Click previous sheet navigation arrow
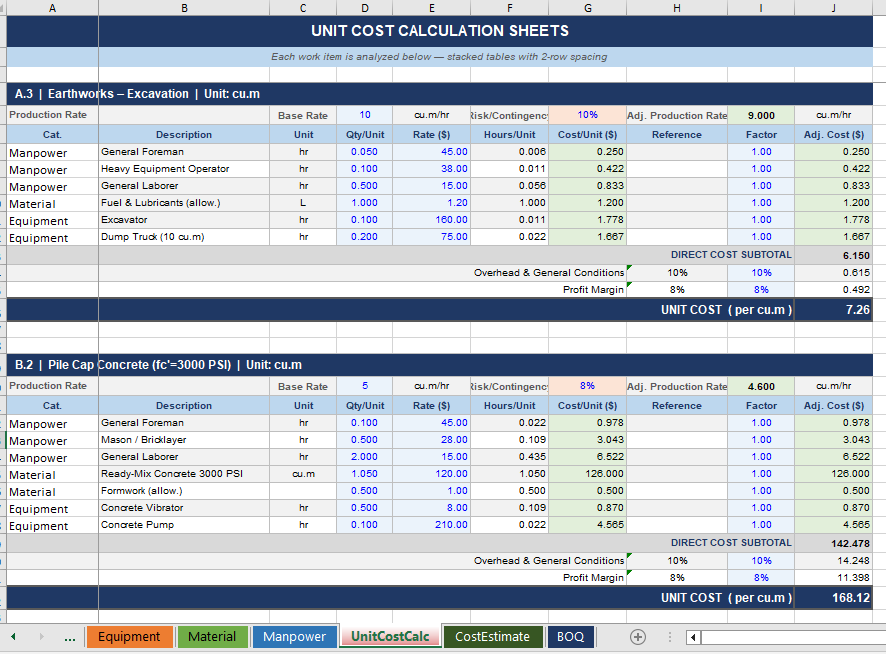This screenshot has width=886, height=654. (14, 637)
